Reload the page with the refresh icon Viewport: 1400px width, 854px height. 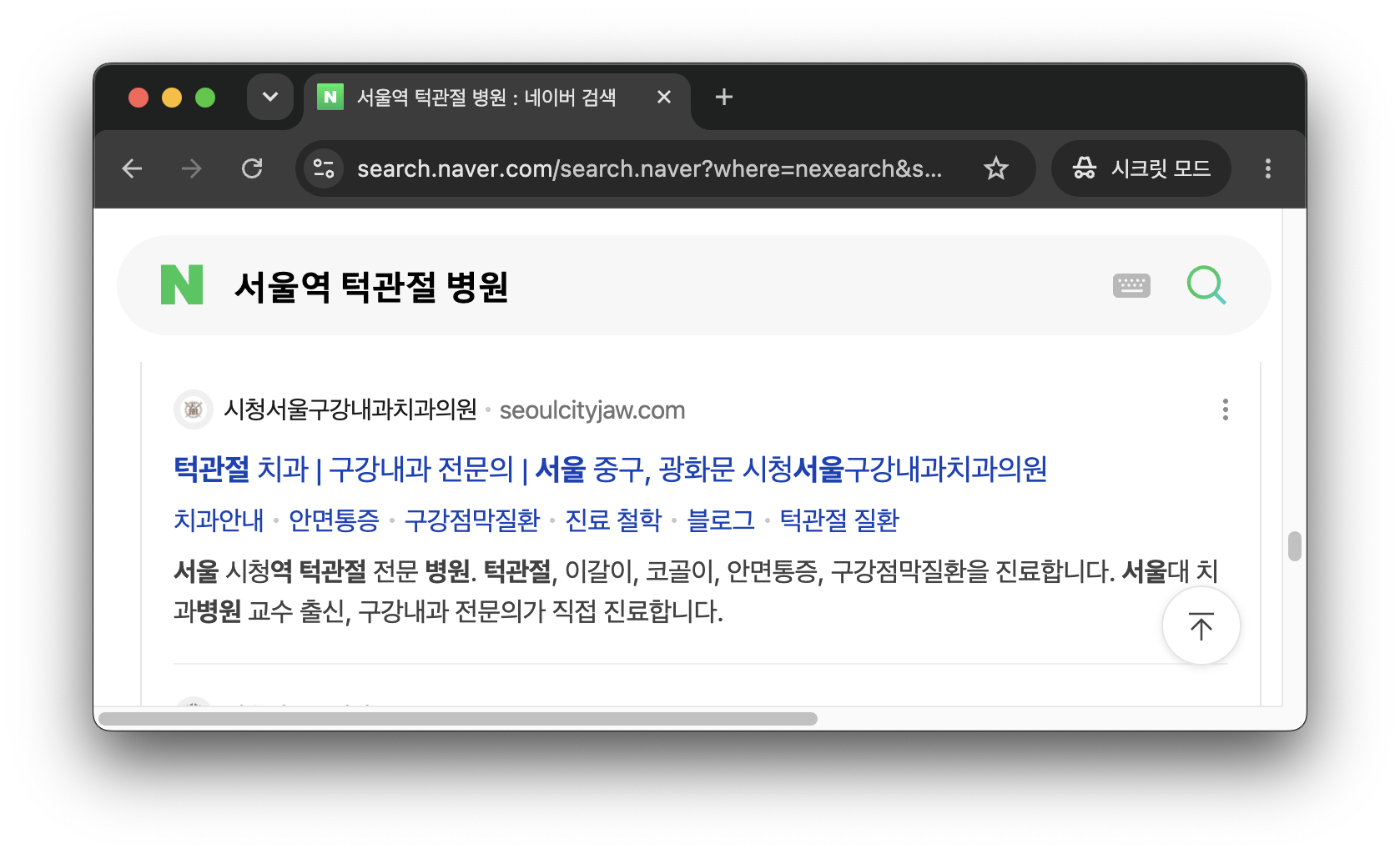[252, 169]
